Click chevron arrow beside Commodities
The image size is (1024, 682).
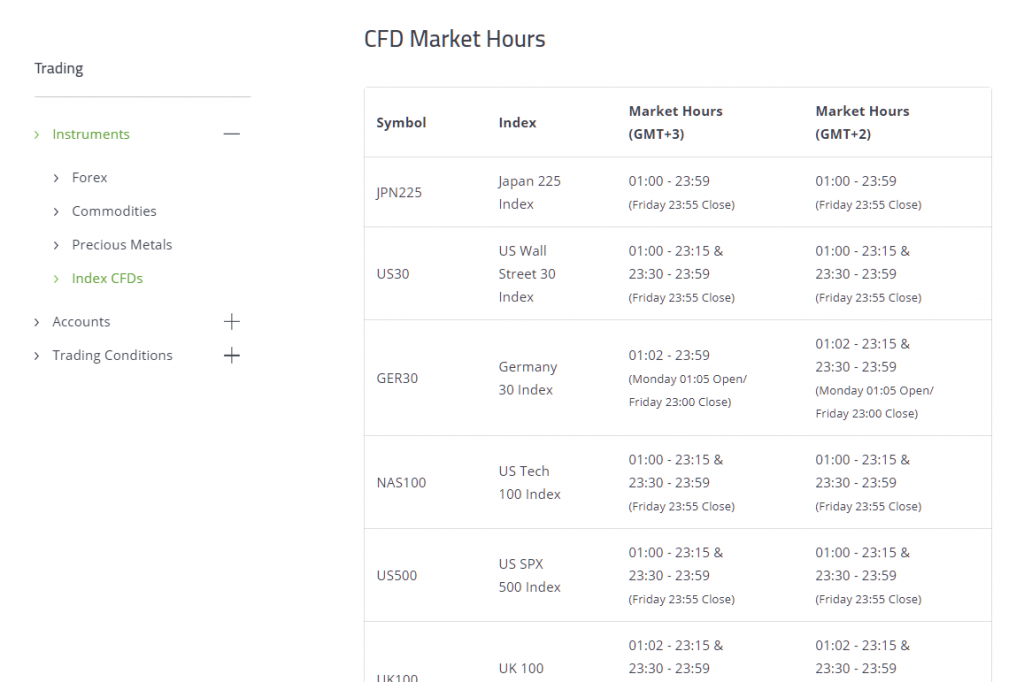[56, 212]
